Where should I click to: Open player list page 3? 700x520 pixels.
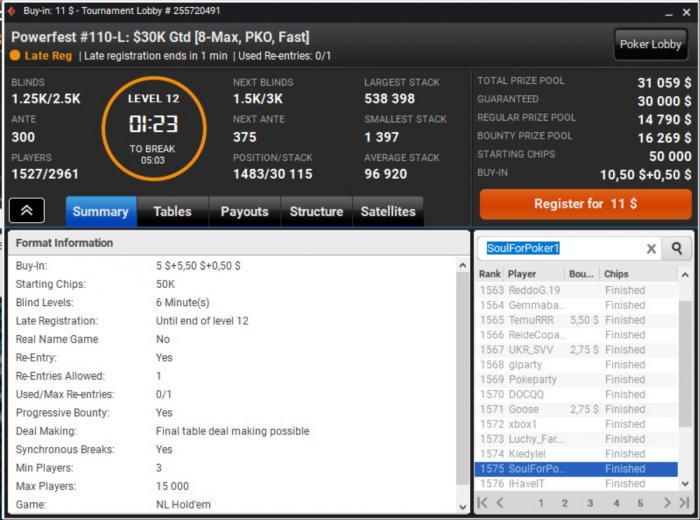point(590,503)
